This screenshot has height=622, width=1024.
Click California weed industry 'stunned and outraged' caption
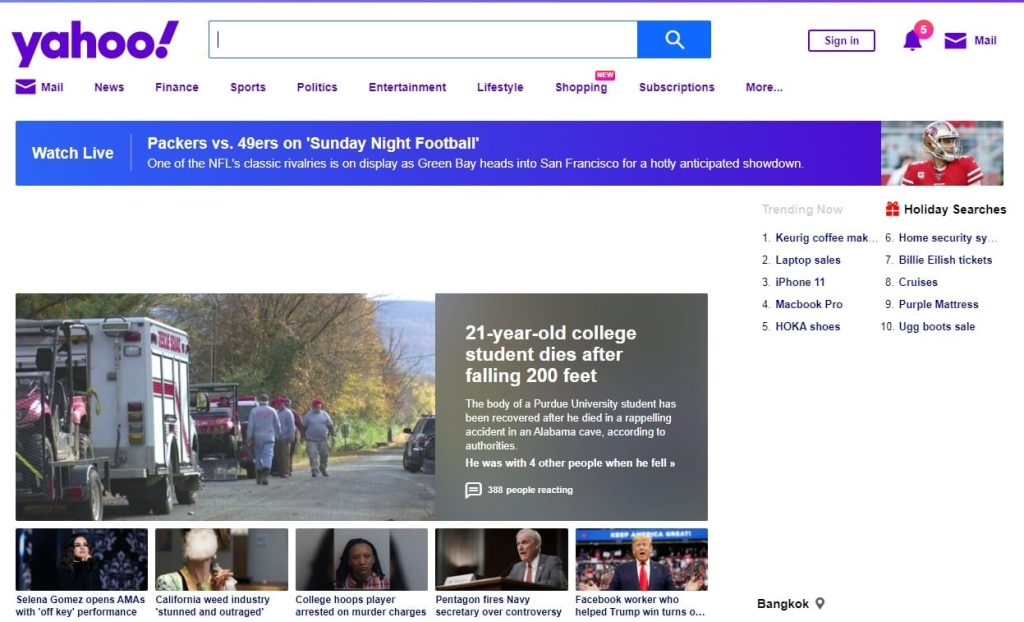click(212, 606)
